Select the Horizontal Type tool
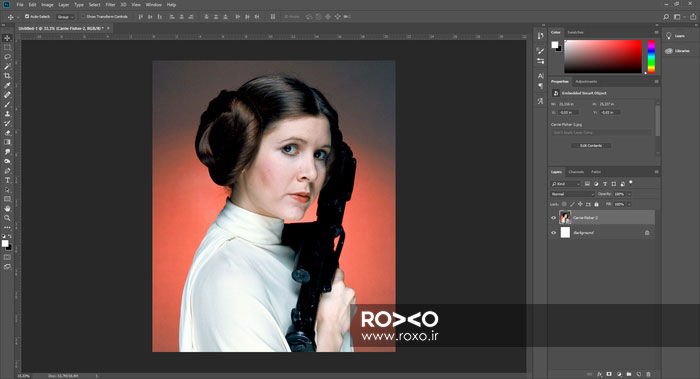 (7, 180)
